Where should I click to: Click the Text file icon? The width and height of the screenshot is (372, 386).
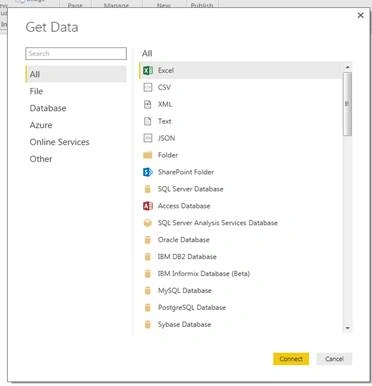pos(148,121)
